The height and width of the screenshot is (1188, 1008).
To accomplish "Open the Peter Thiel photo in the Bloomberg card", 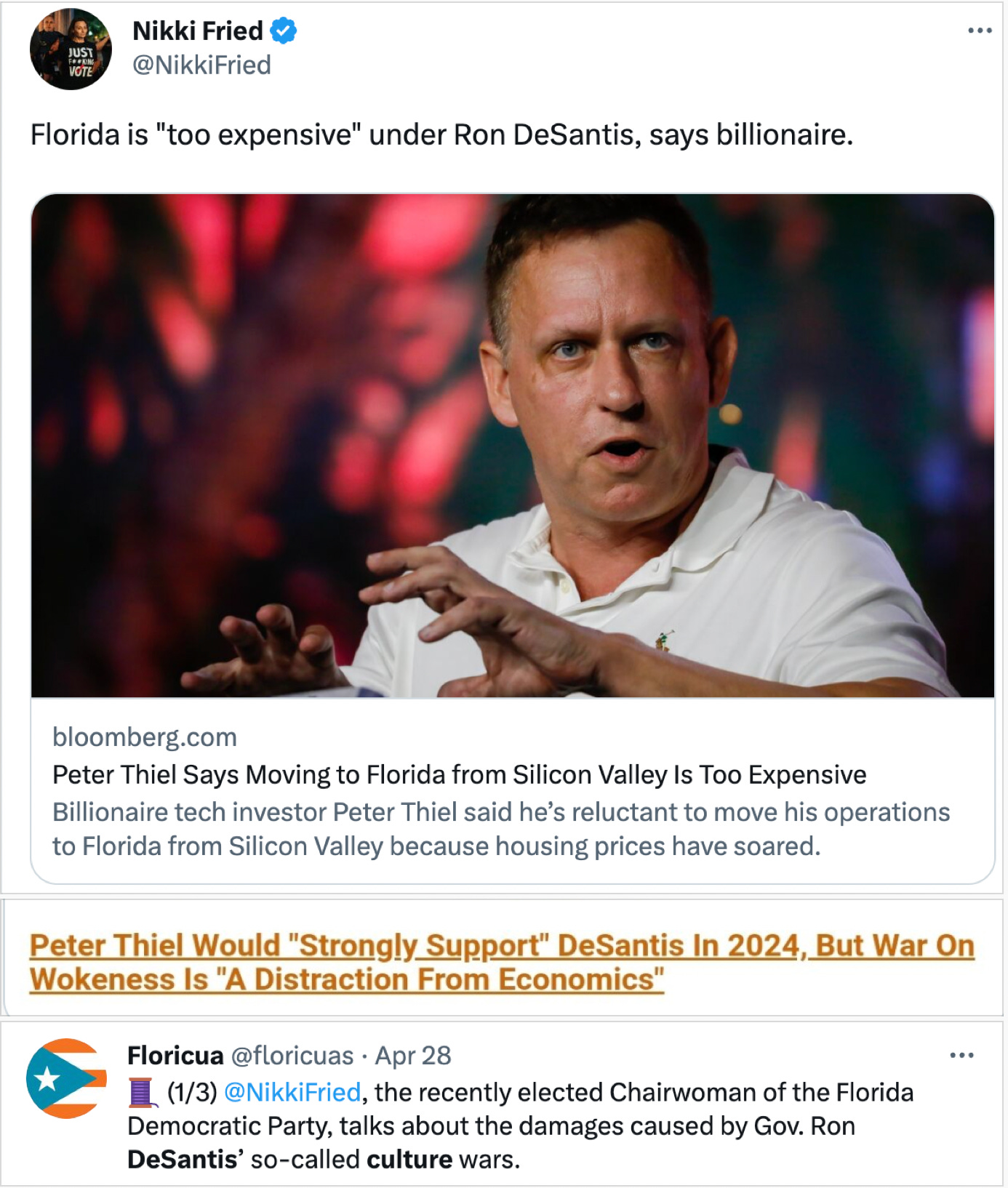I will pos(512,445).
